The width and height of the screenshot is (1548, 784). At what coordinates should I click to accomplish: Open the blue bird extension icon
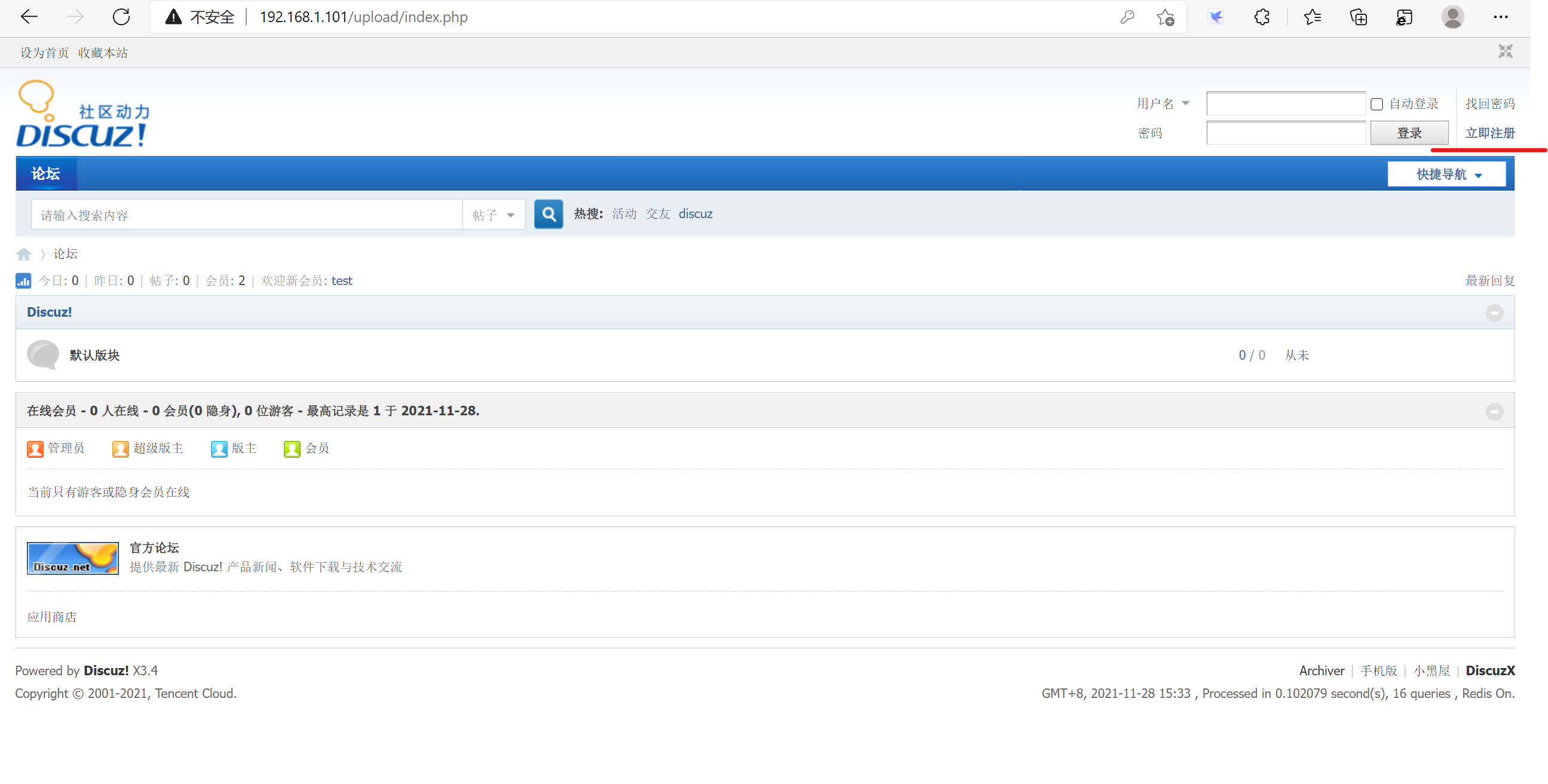click(x=1216, y=17)
